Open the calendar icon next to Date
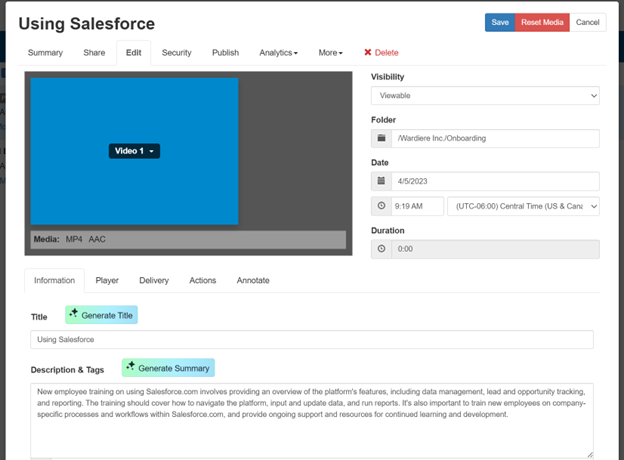Viewport: 624px width, 460px height. (x=380, y=181)
